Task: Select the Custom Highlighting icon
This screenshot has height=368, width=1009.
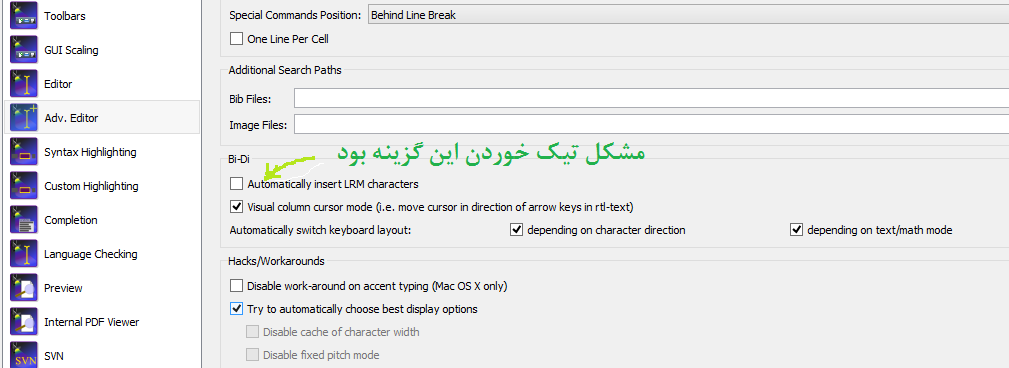Action: tap(24, 186)
